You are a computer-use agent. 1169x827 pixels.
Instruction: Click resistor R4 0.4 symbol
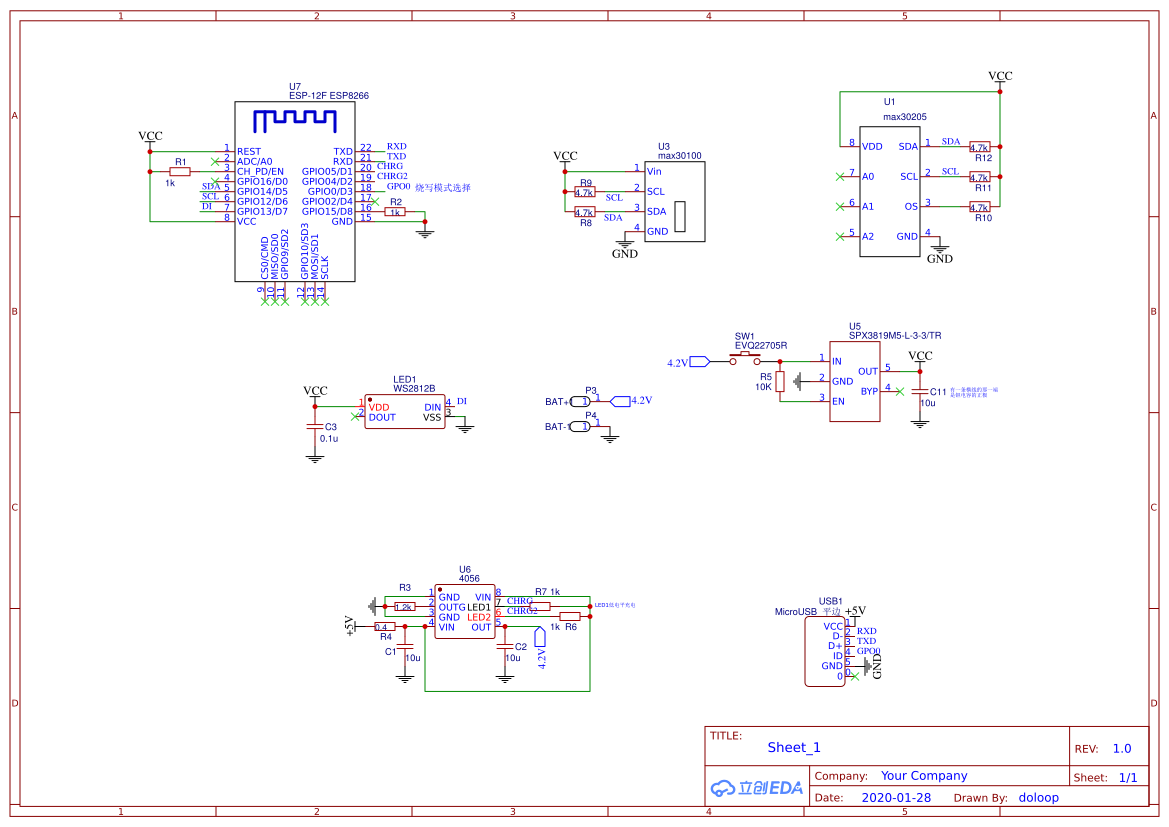(x=385, y=626)
